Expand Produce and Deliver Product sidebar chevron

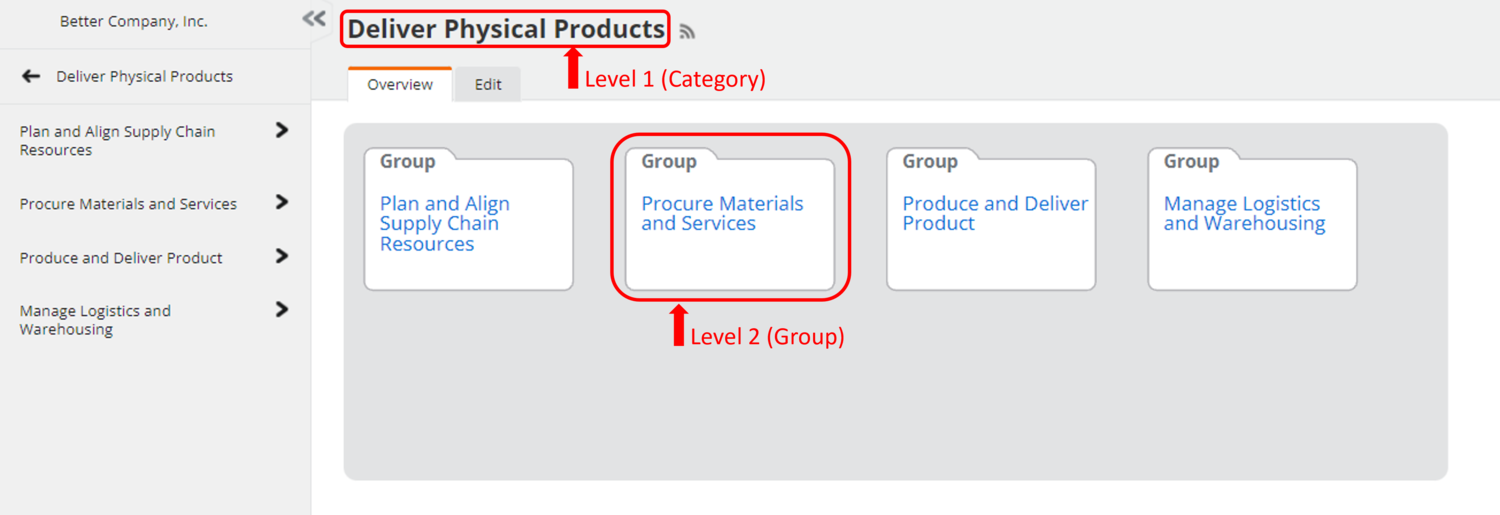coord(282,256)
